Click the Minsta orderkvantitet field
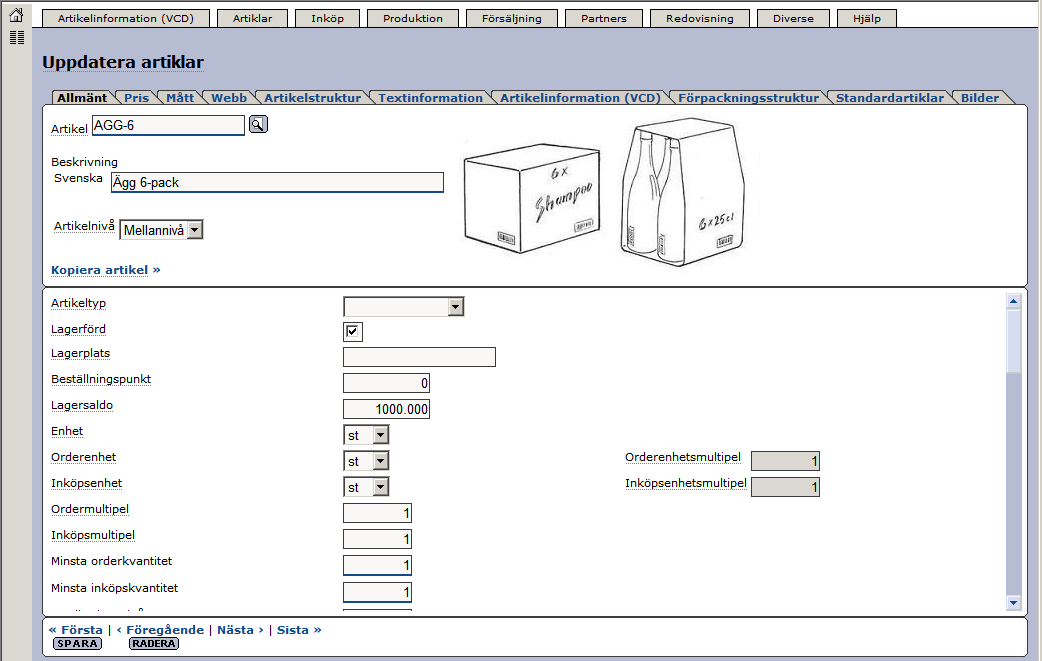1042x661 pixels. point(377,565)
